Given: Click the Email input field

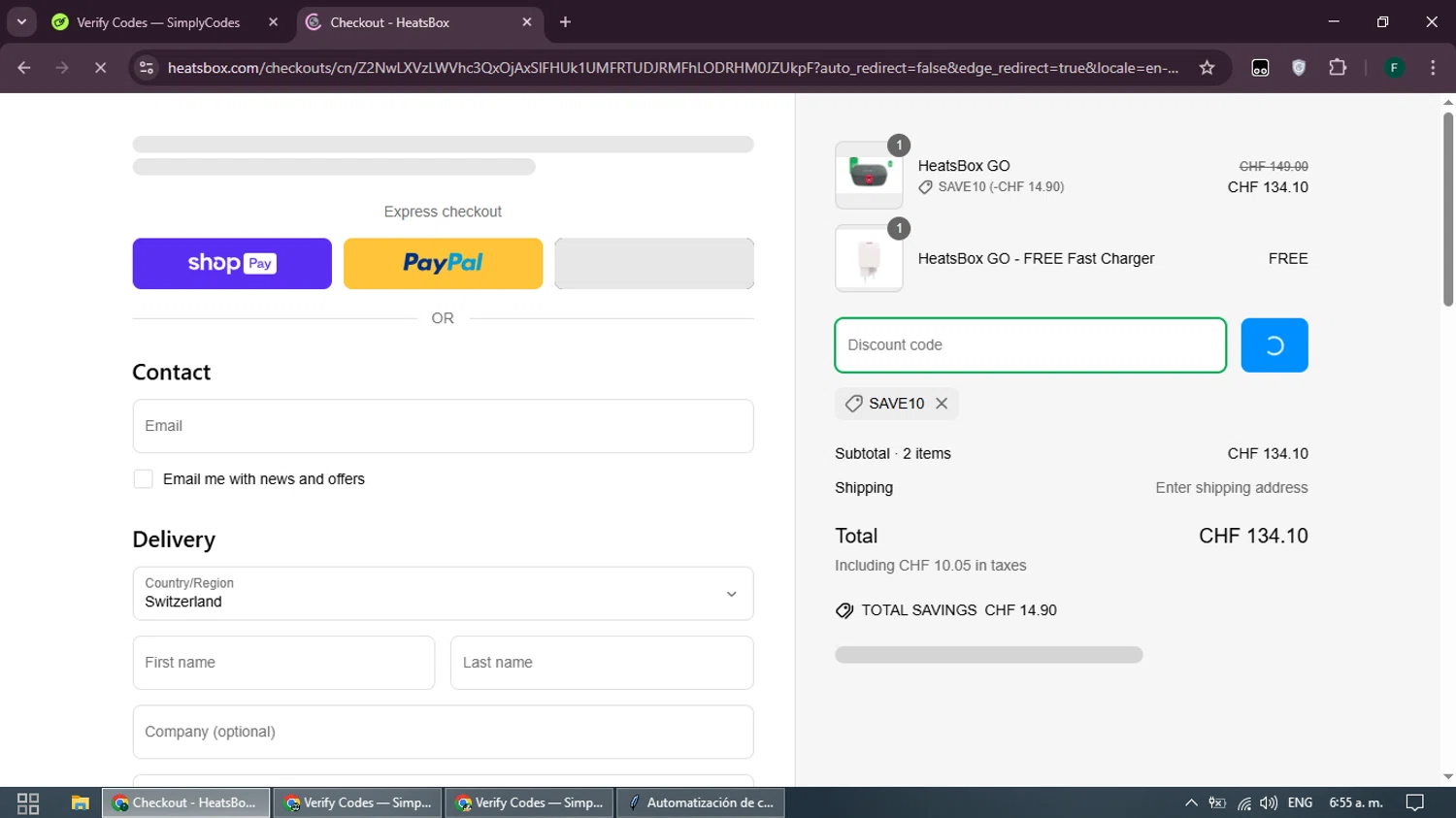Looking at the screenshot, I should click(443, 426).
